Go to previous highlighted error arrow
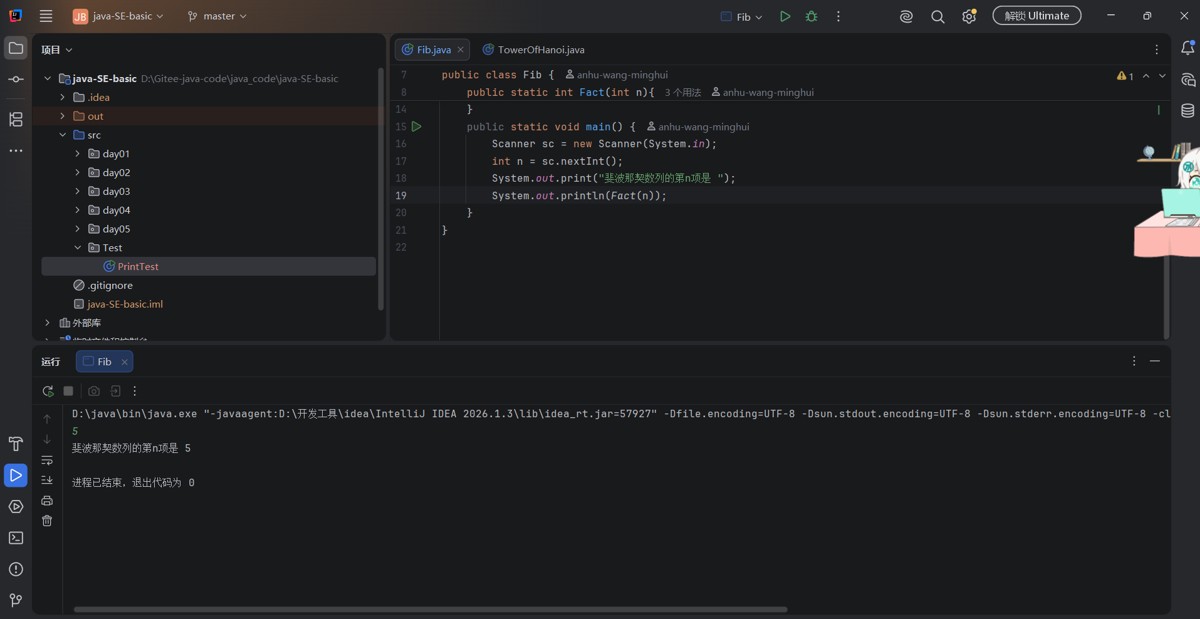 (1146, 75)
